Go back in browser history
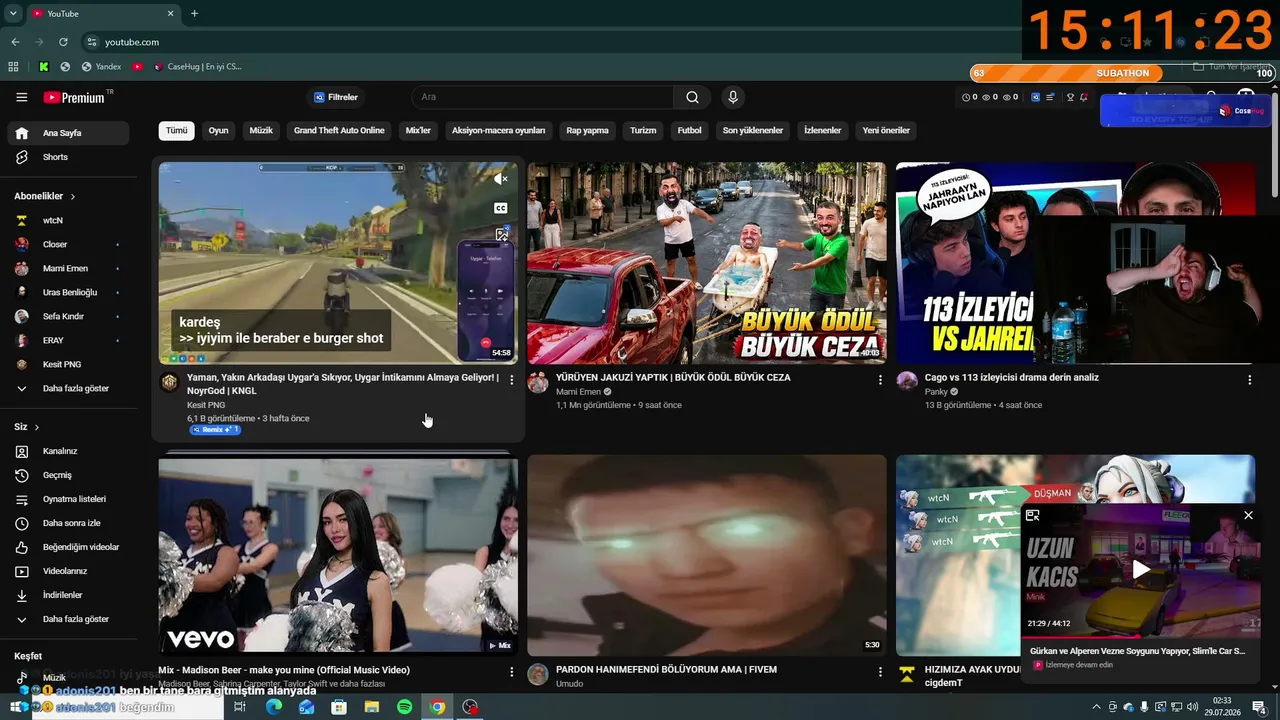This screenshot has width=1280, height=720. point(15,42)
